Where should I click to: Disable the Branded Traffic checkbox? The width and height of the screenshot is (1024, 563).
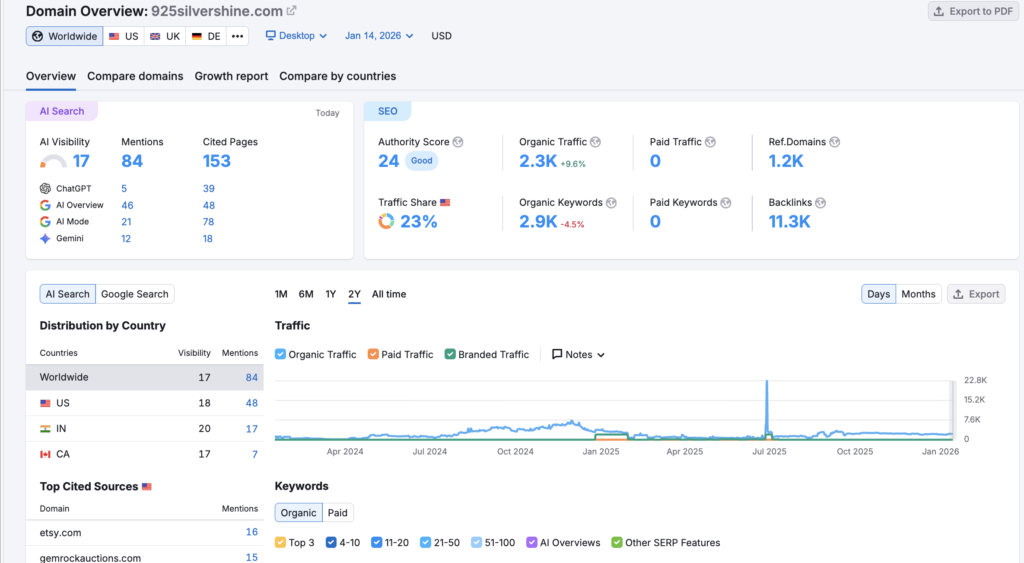tap(450, 354)
